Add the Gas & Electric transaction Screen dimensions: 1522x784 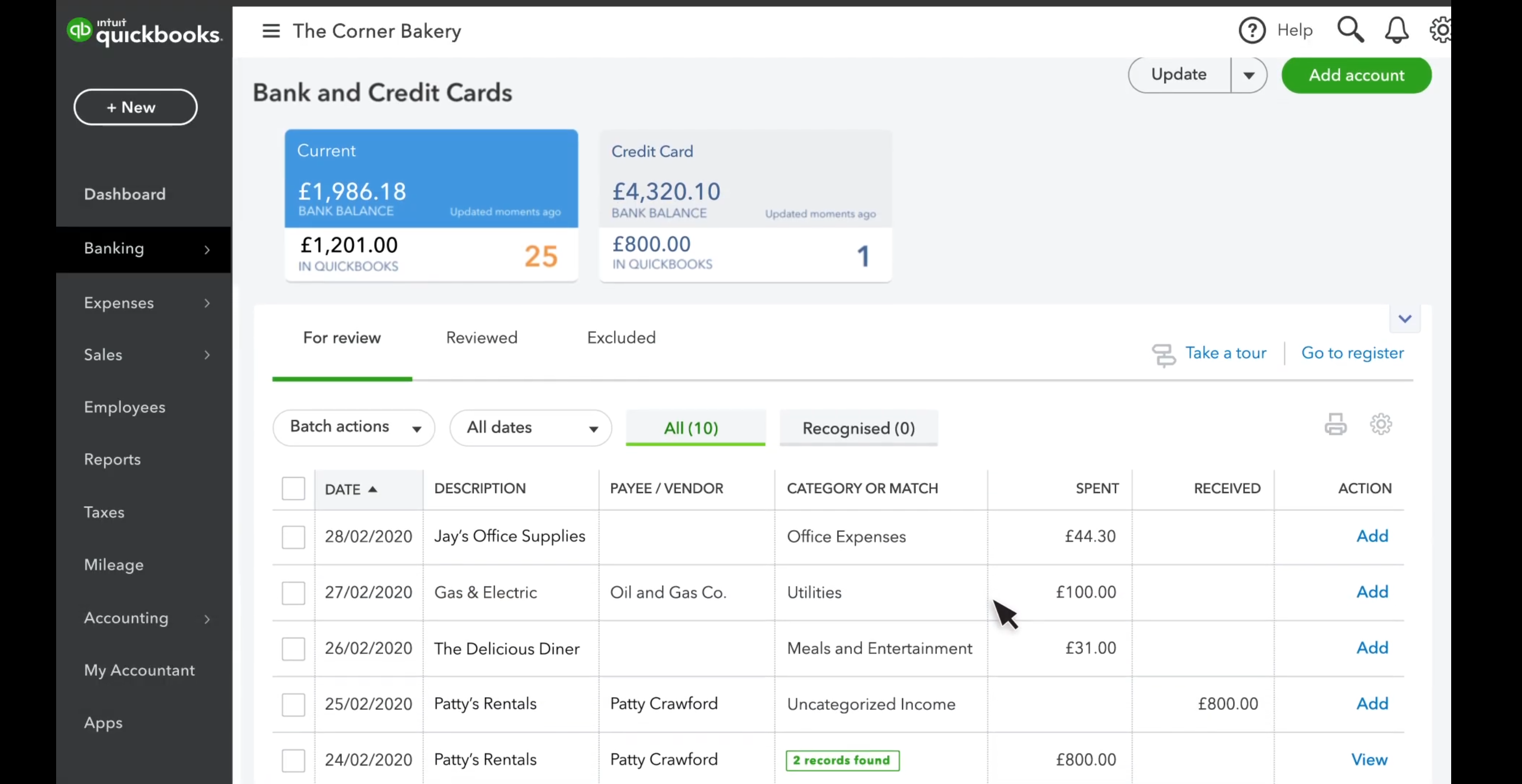pyautogui.click(x=1372, y=591)
